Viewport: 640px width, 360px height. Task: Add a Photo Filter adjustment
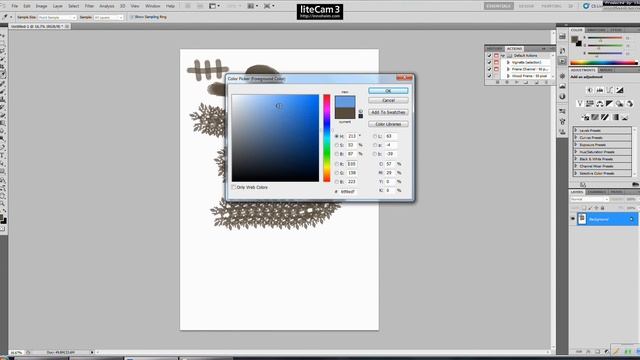[620, 104]
